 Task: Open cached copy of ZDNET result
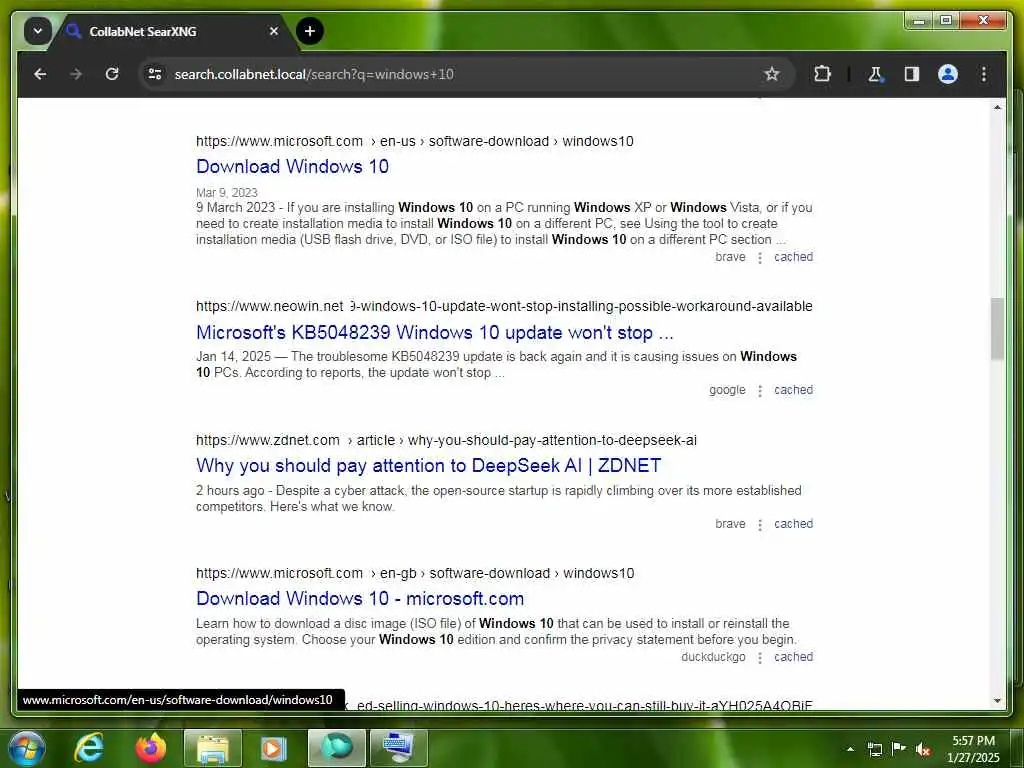click(793, 524)
